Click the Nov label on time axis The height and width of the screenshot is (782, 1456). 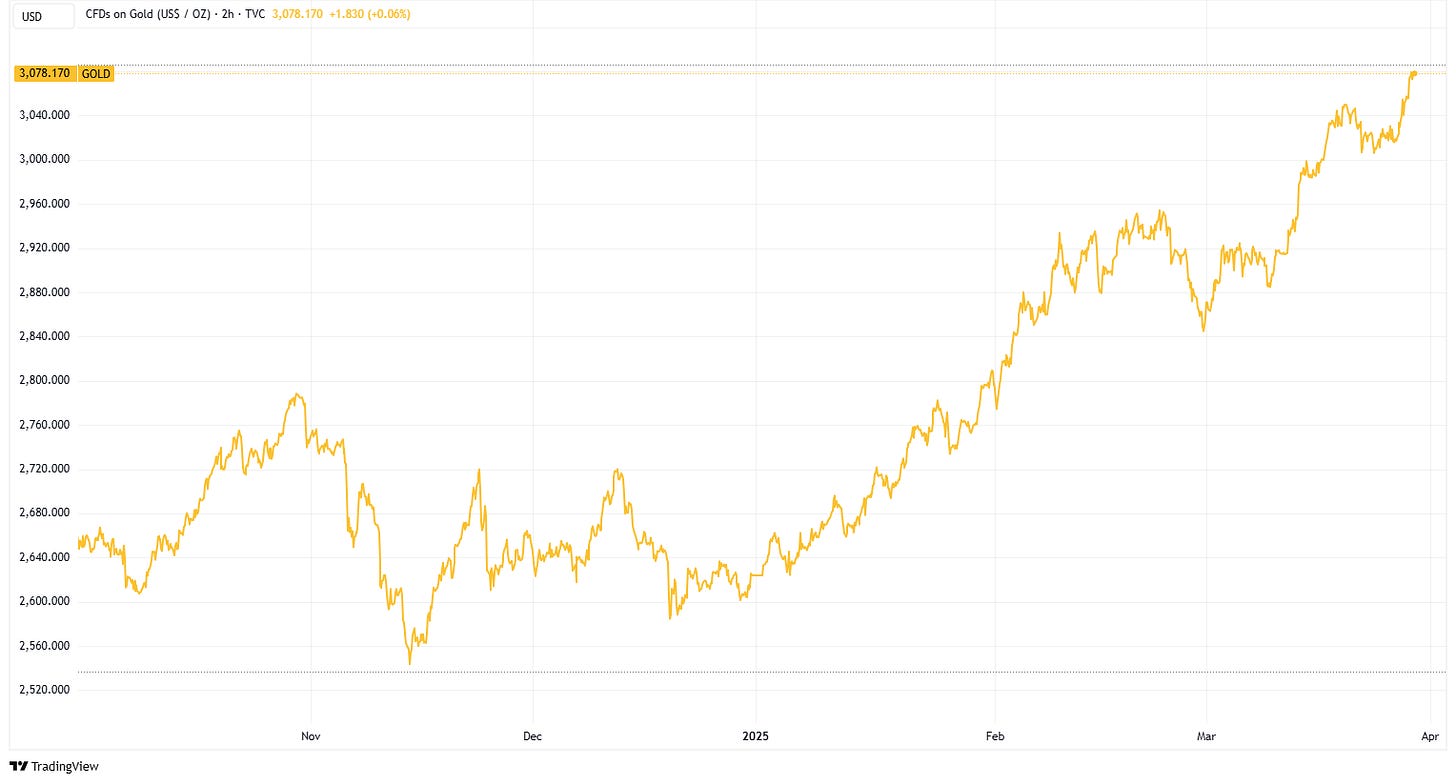pos(311,737)
